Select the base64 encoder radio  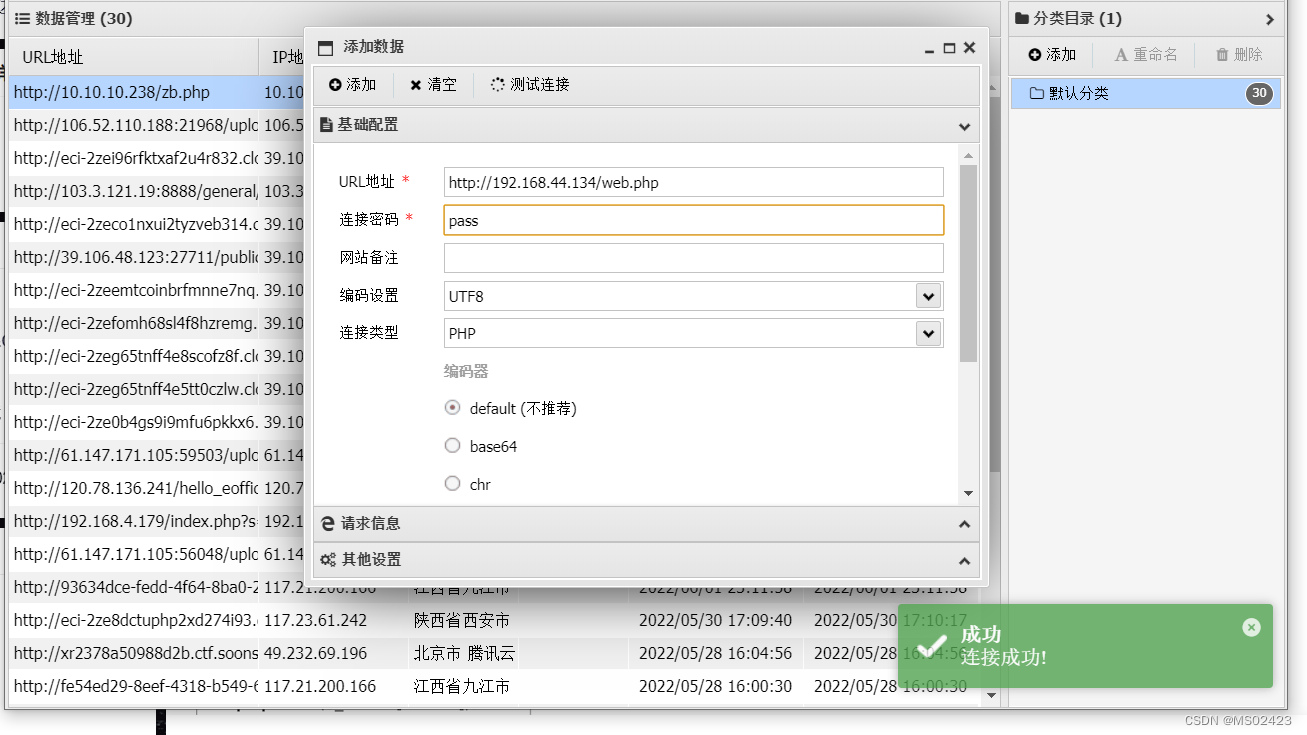pos(453,446)
